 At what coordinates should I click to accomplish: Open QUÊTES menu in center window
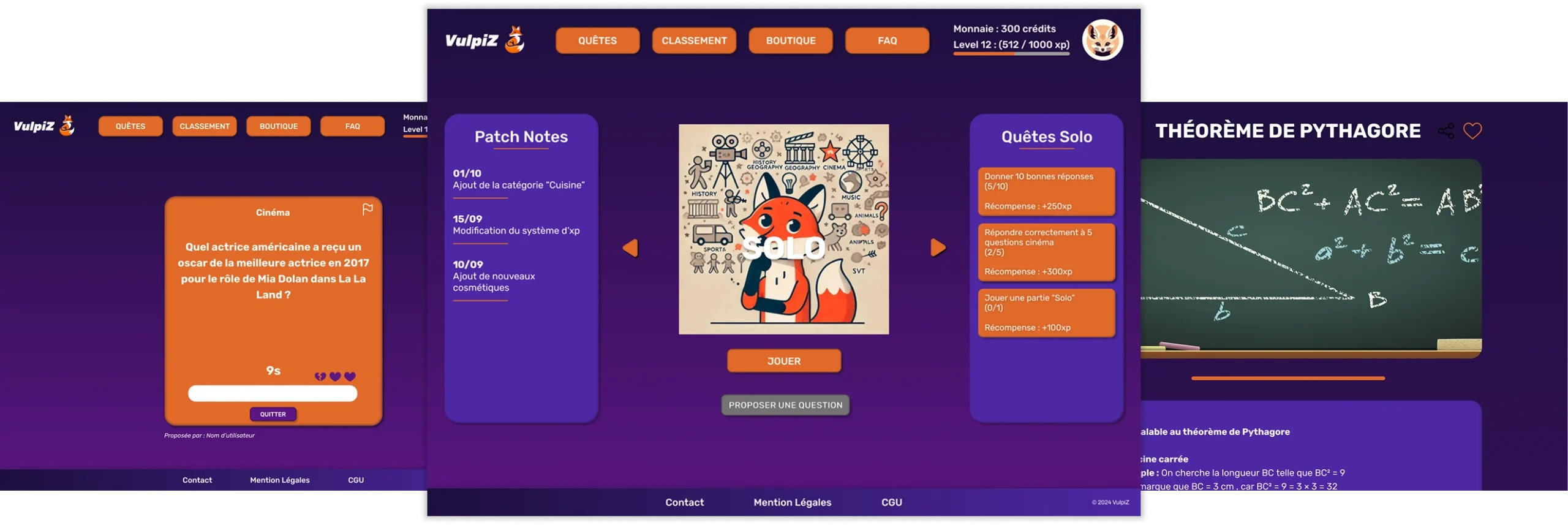tap(597, 40)
